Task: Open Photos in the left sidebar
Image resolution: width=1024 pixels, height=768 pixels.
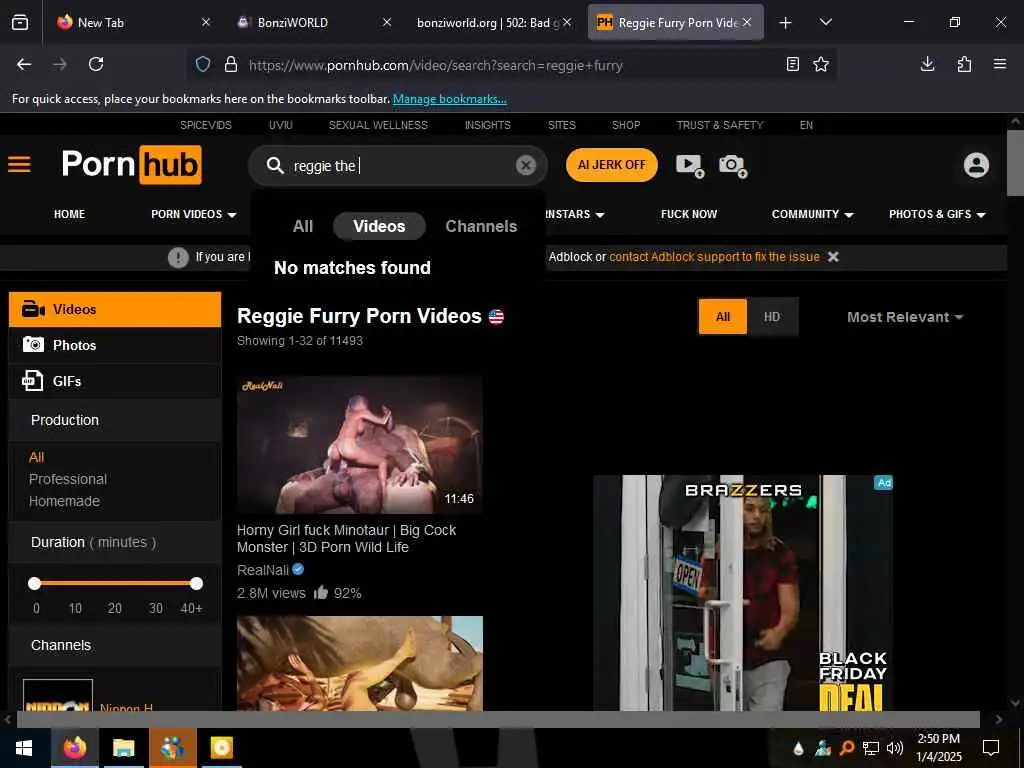Action: (x=115, y=345)
